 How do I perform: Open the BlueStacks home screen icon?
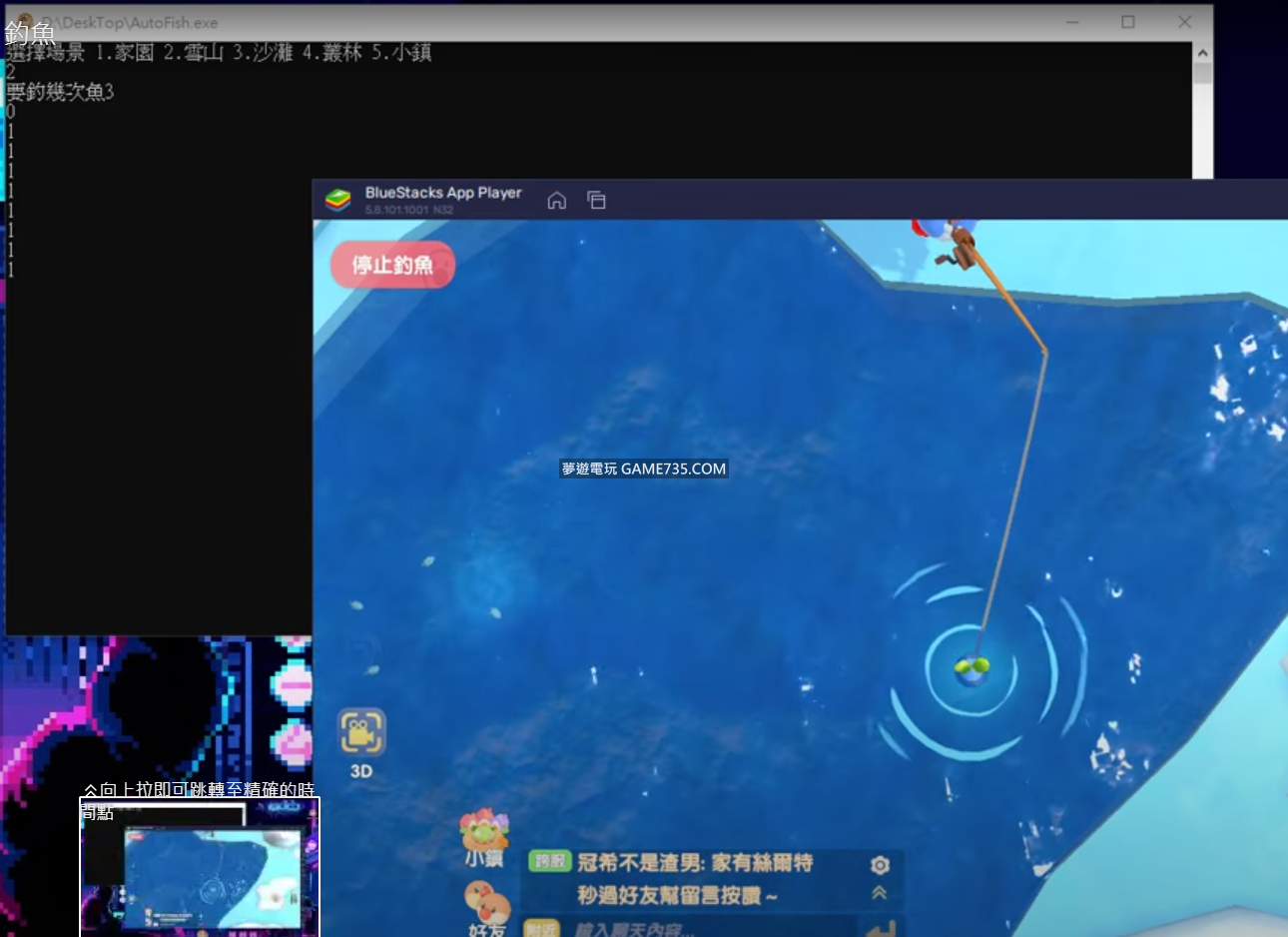click(x=557, y=200)
